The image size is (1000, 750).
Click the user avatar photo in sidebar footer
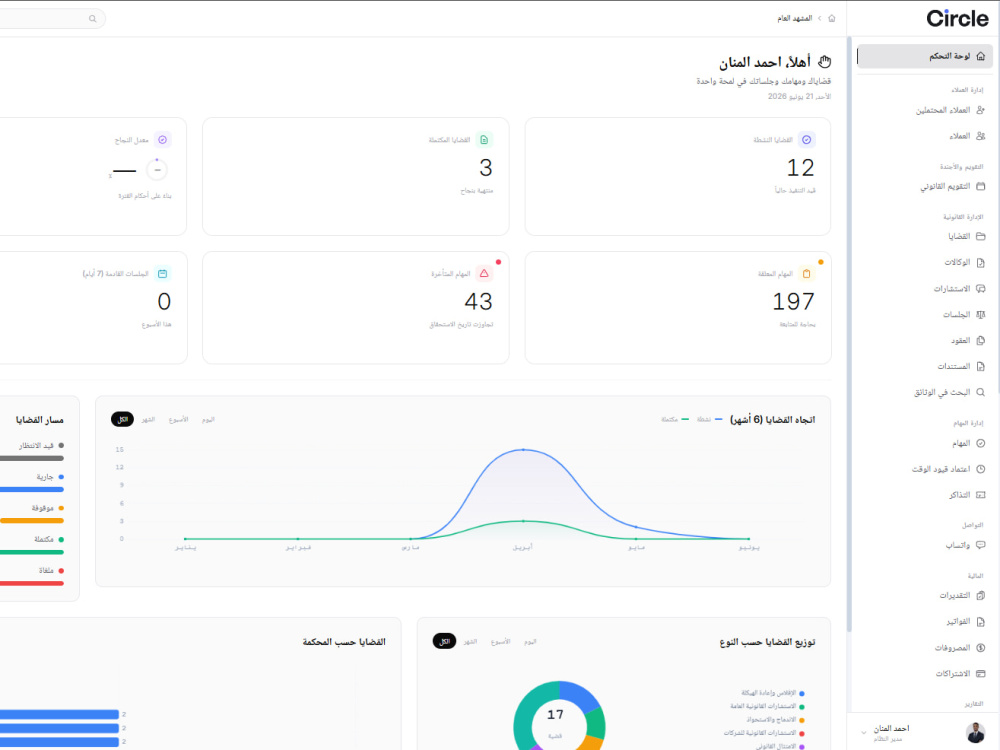(x=975, y=733)
